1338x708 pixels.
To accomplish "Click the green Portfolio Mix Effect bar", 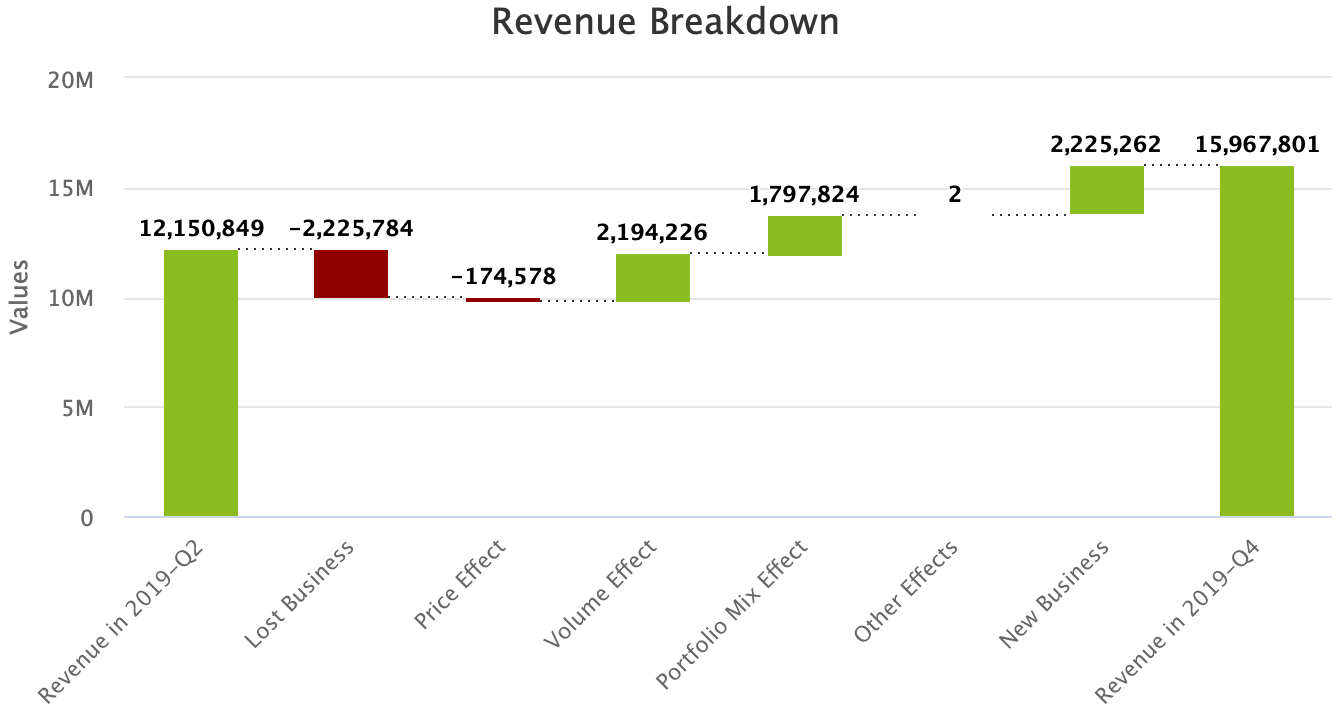I will (804, 236).
